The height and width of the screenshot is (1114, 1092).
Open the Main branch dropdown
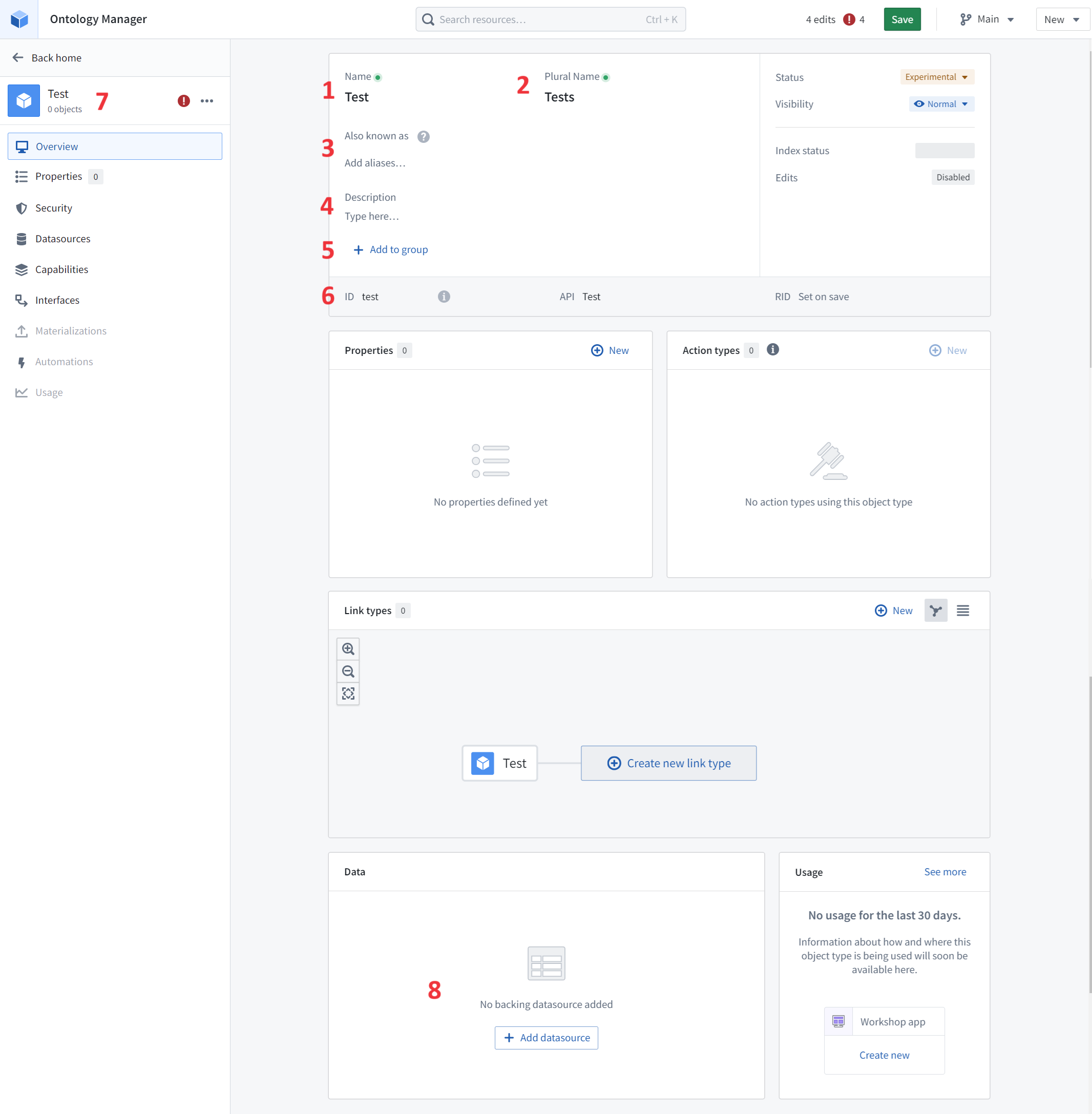click(x=987, y=19)
